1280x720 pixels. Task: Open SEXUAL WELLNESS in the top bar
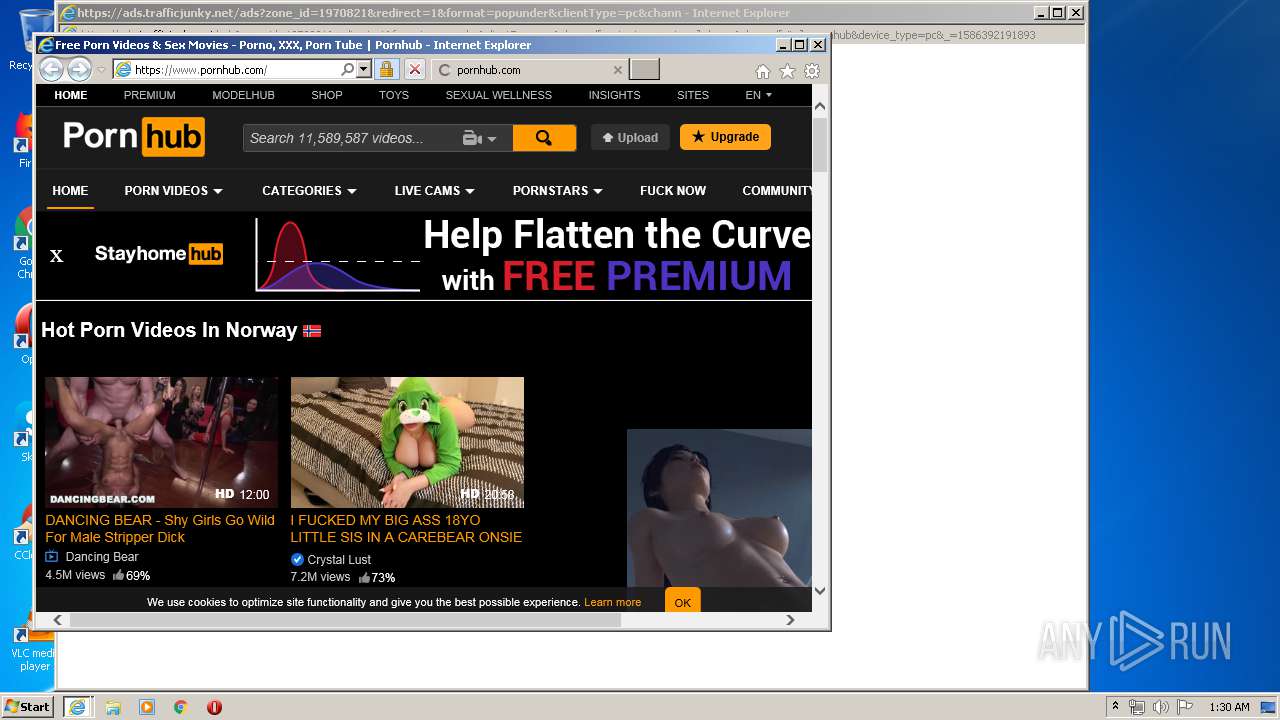pos(499,95)
